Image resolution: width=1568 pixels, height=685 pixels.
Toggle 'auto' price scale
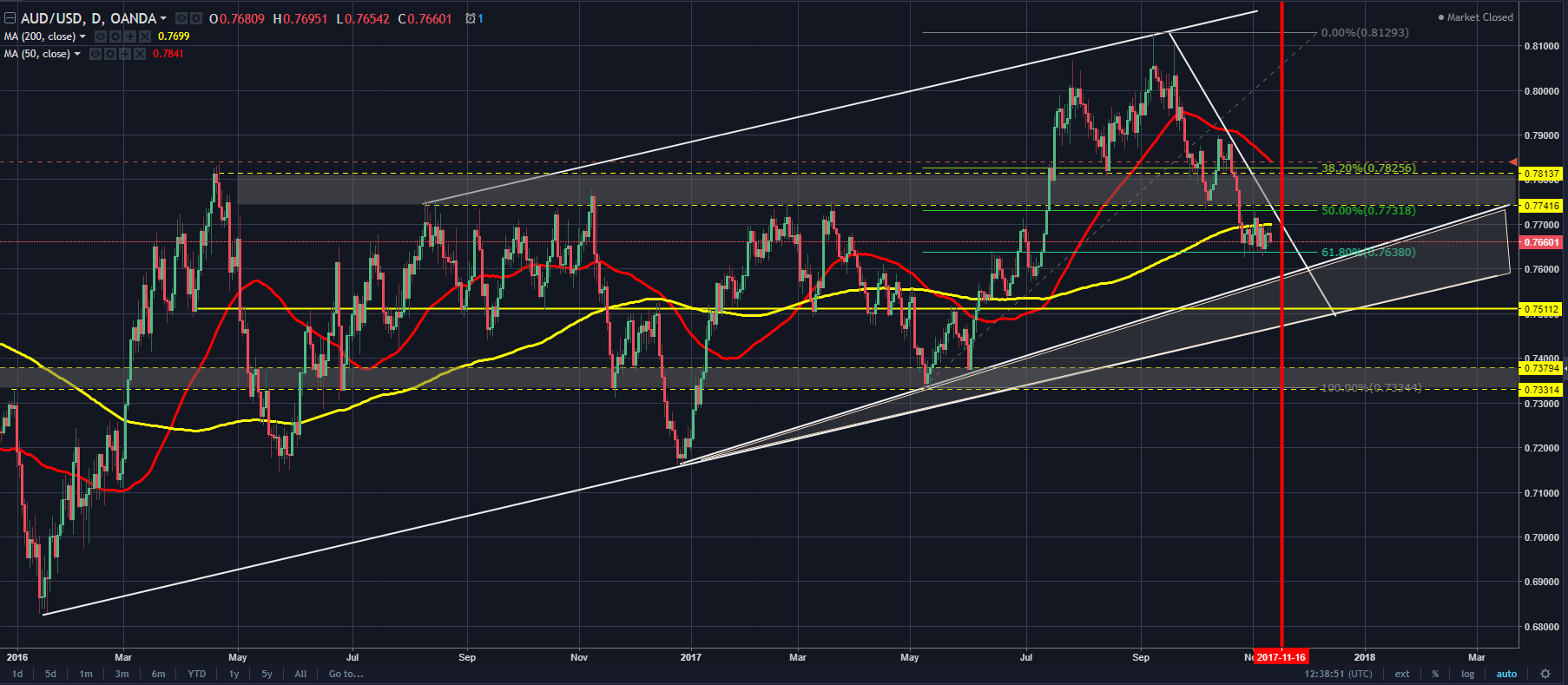coord(1506,674)
